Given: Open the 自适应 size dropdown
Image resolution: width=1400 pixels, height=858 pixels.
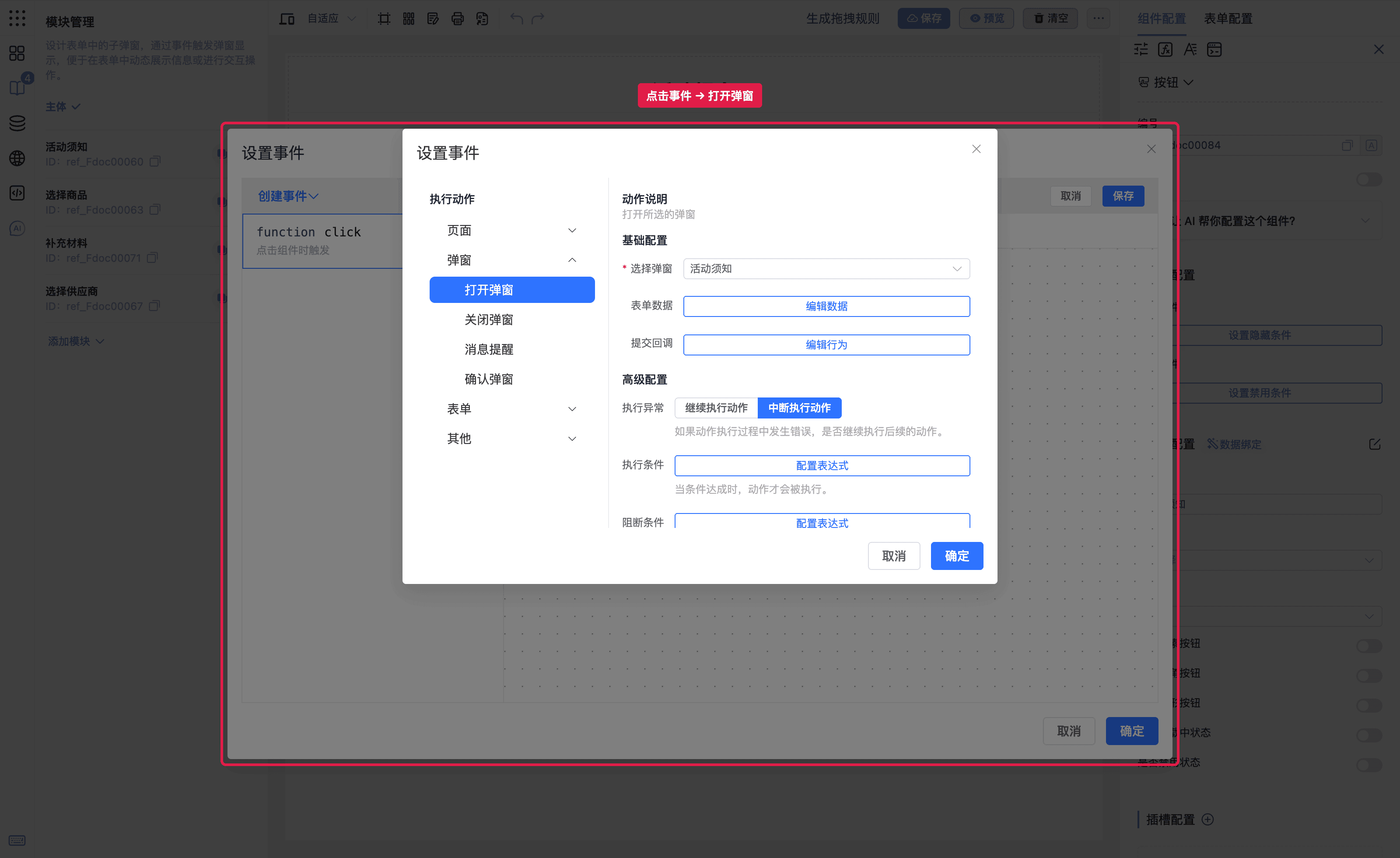Looking at the screenshot, I should [x=331, y=19].
